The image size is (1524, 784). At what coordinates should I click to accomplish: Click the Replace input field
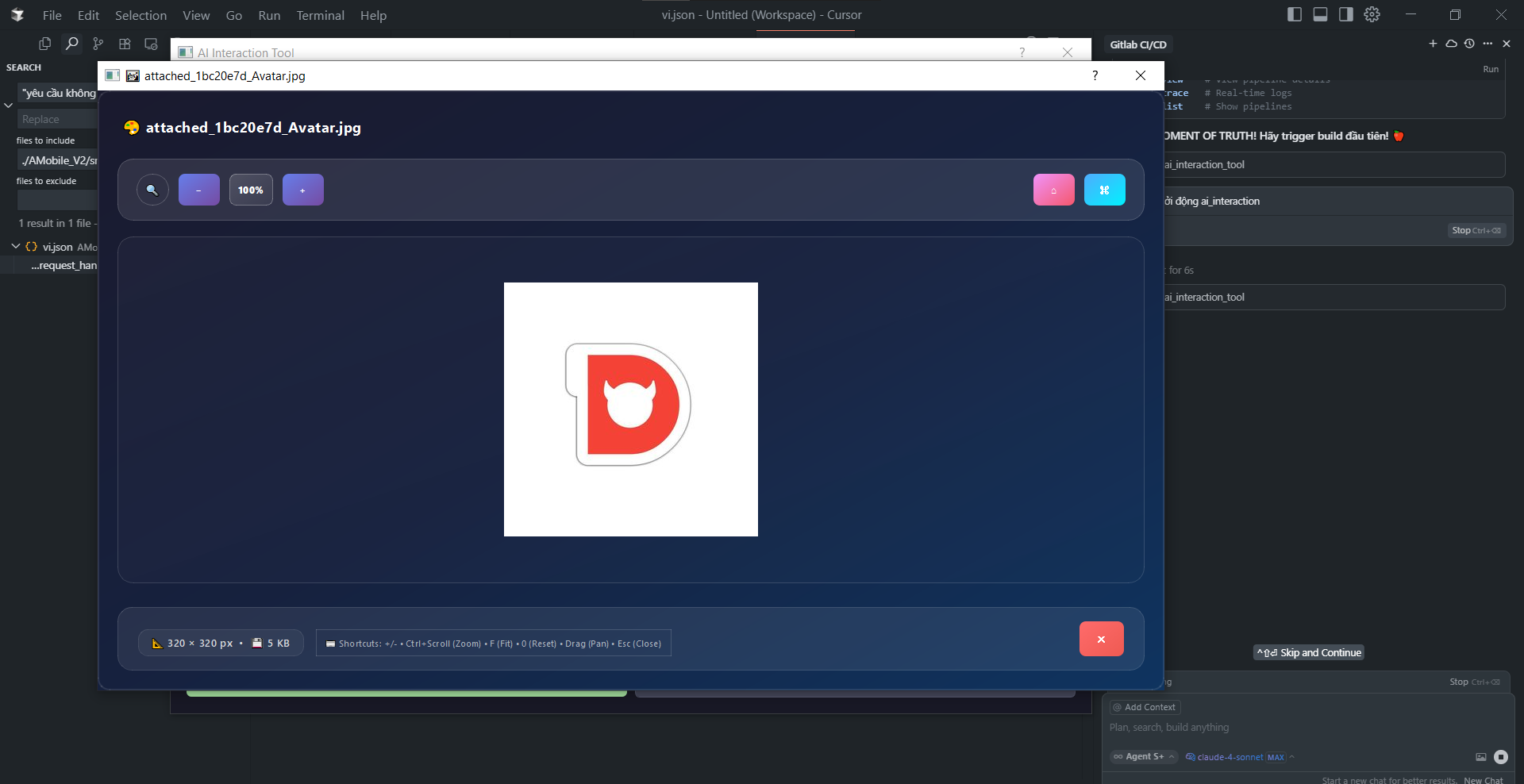pyautogui.click(x=57, y=119)
